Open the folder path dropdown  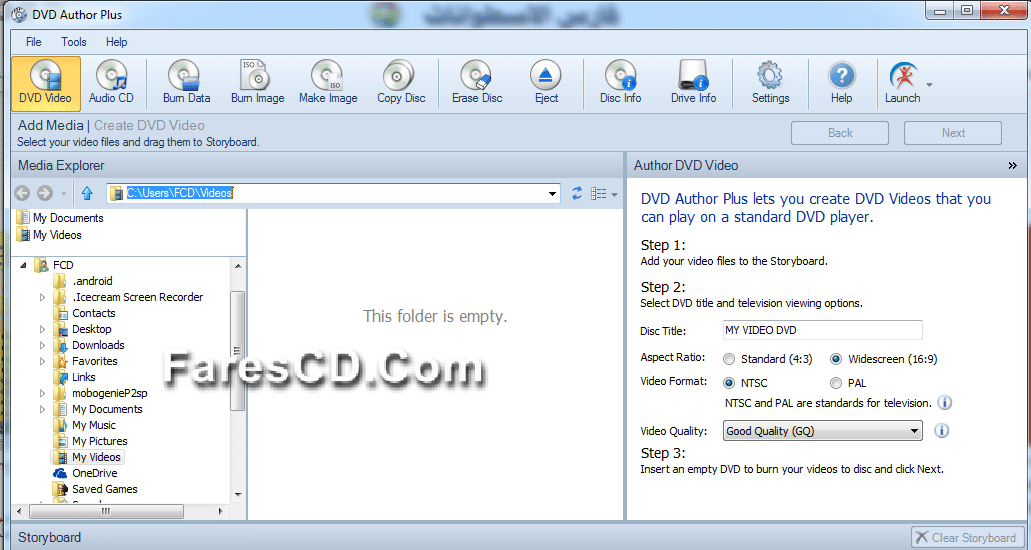point(552,193)
